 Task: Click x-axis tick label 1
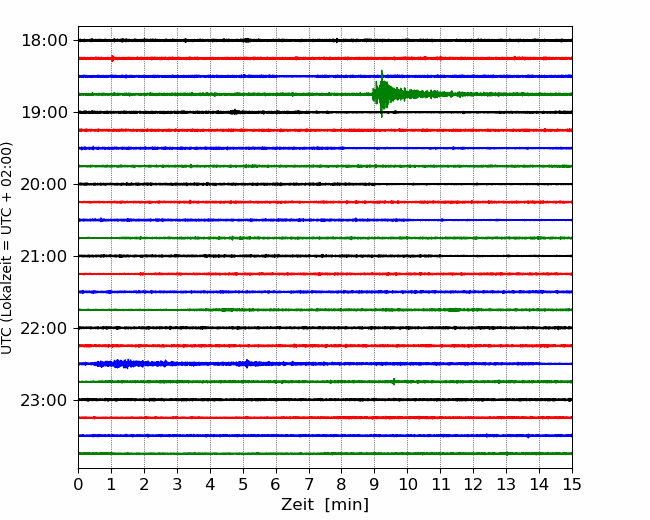coord(111,484)
